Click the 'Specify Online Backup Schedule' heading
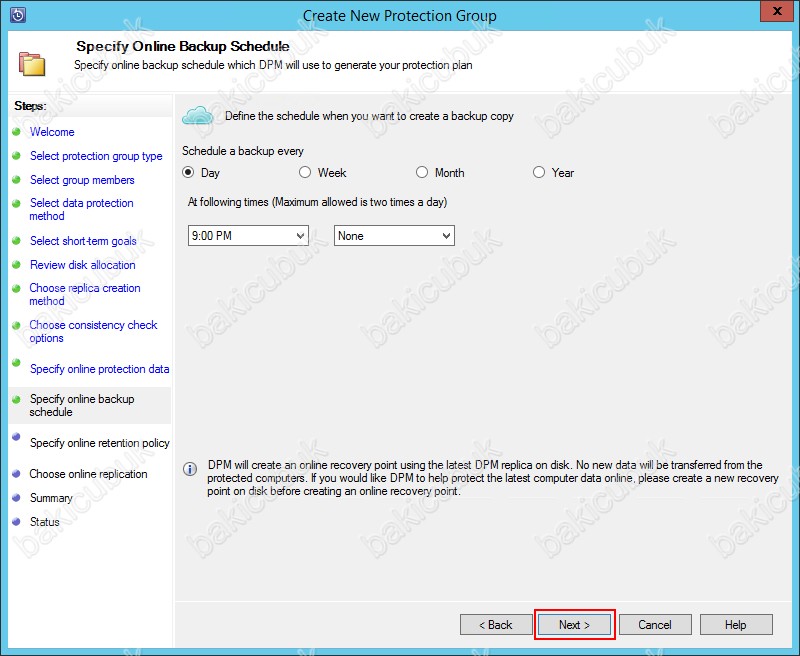This screenshot has width=800, height=656. pos(183,46)
